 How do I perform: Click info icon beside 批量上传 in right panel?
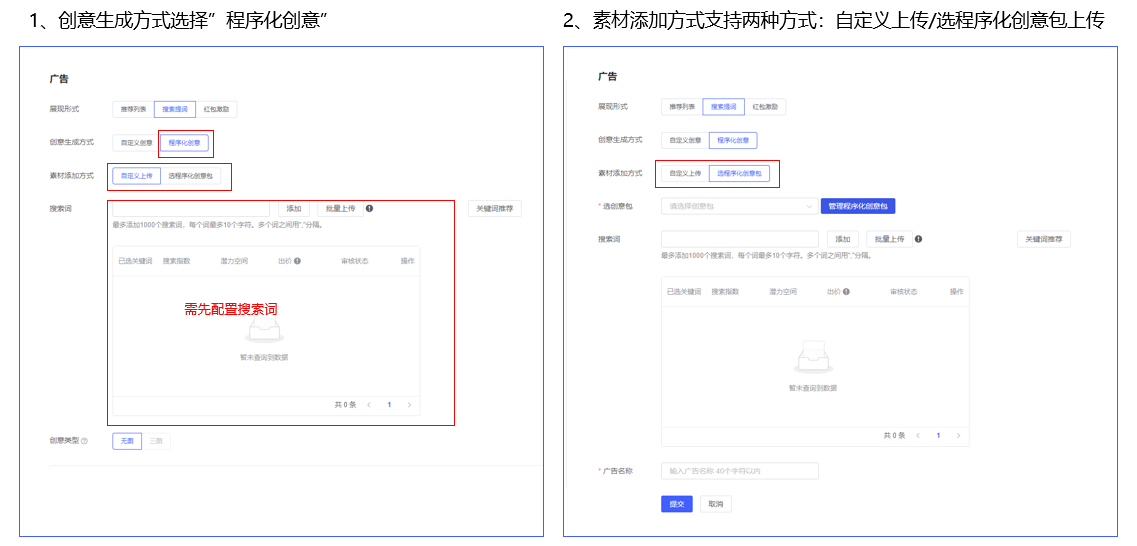(x=918, y=239)
